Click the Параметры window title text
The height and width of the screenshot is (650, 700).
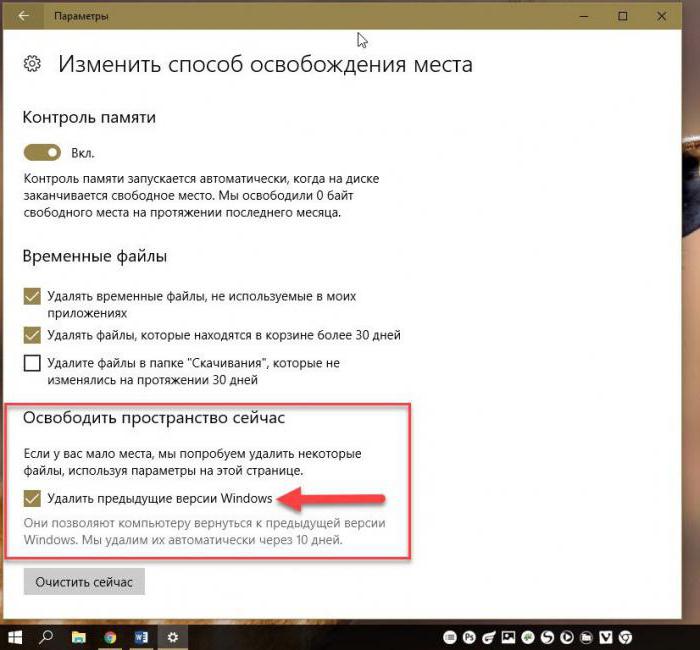coord(81,17)
